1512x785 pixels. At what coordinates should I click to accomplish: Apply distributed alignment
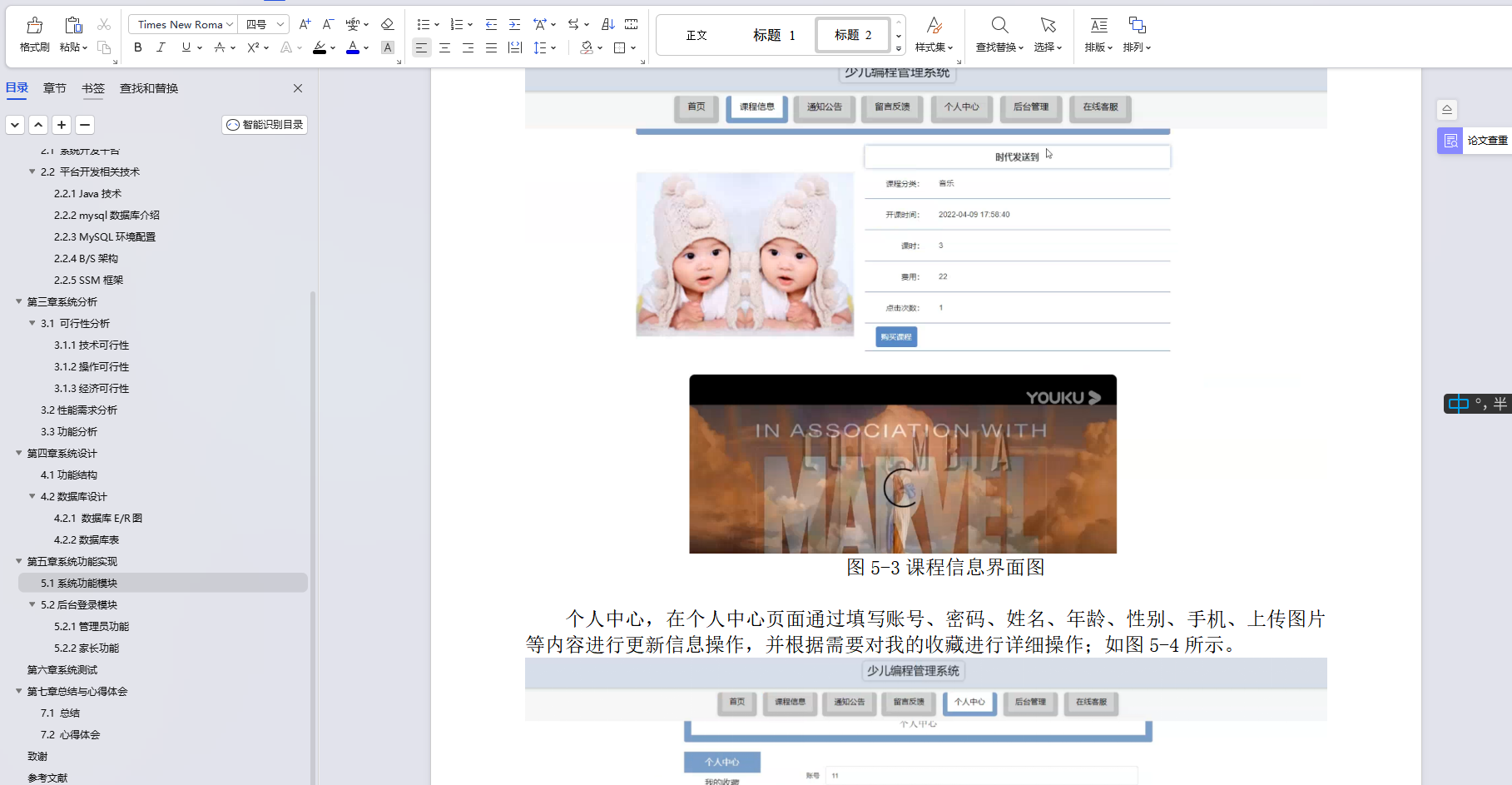click(514, 47)
